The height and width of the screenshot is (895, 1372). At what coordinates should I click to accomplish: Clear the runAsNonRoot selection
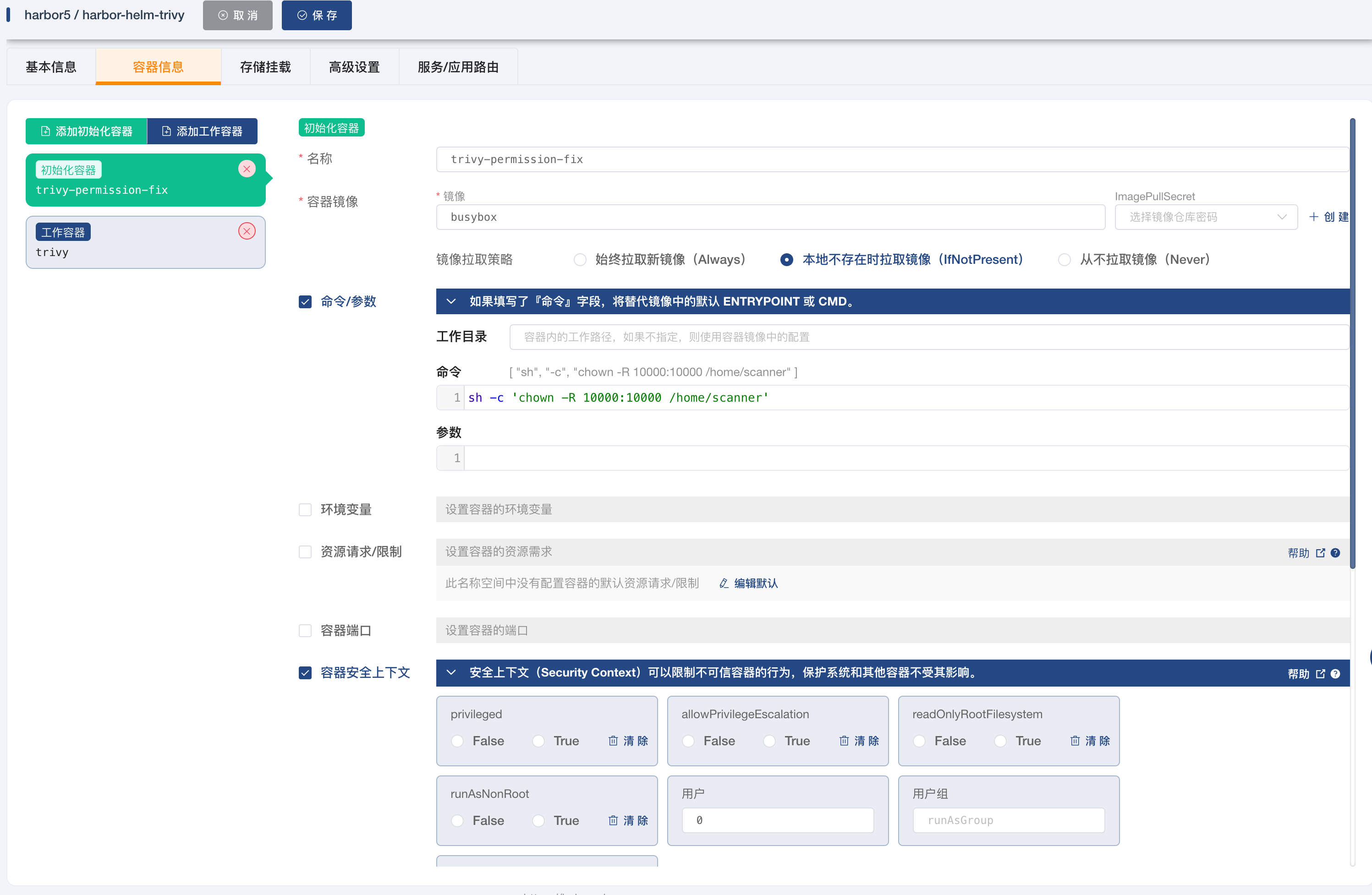pyautogui.click(x=628, y=820)
